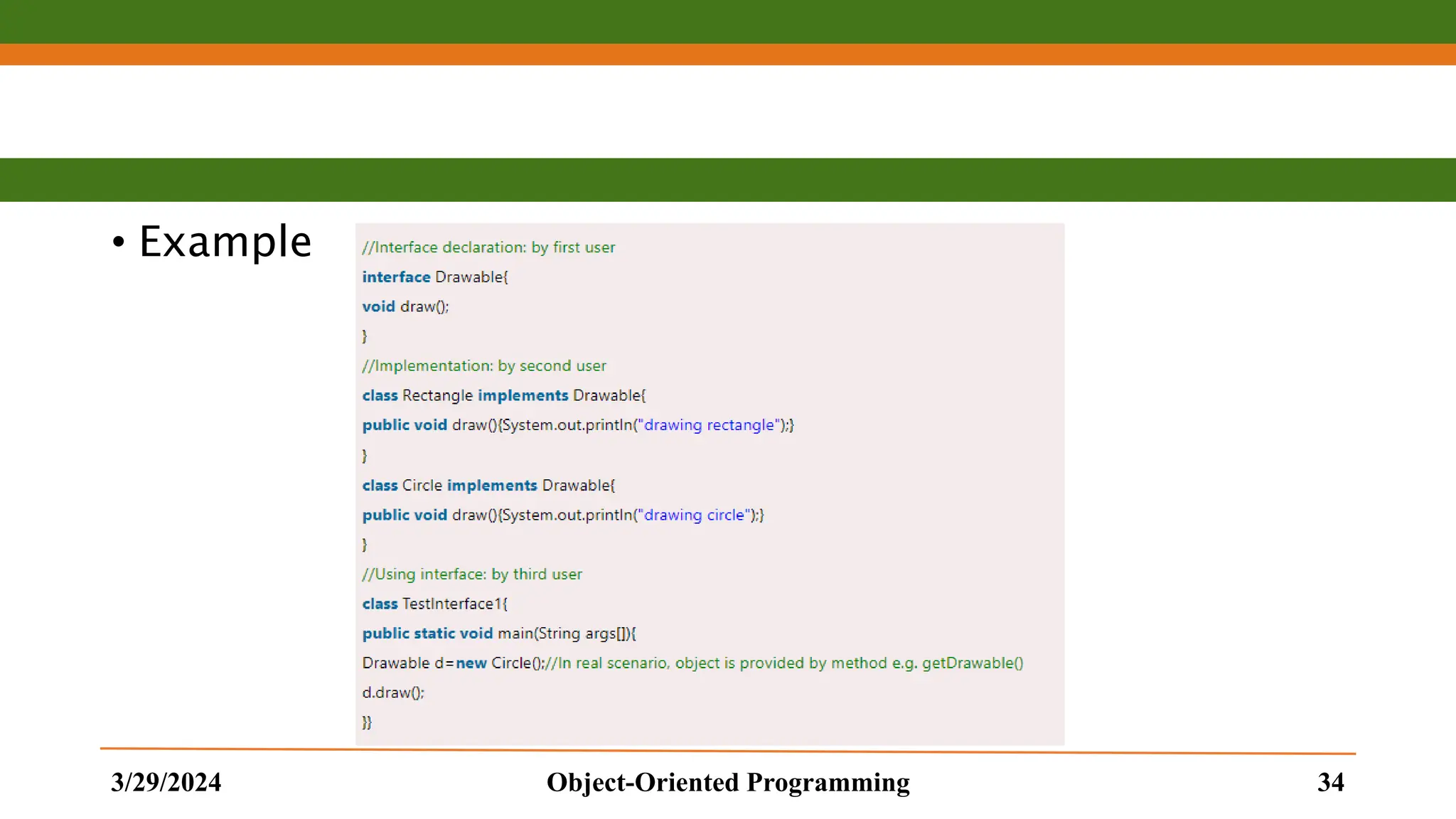
Task: Click 'class Rectangle implements Drawable{' line
Action: pyautogui.click(x=503, y=395)
